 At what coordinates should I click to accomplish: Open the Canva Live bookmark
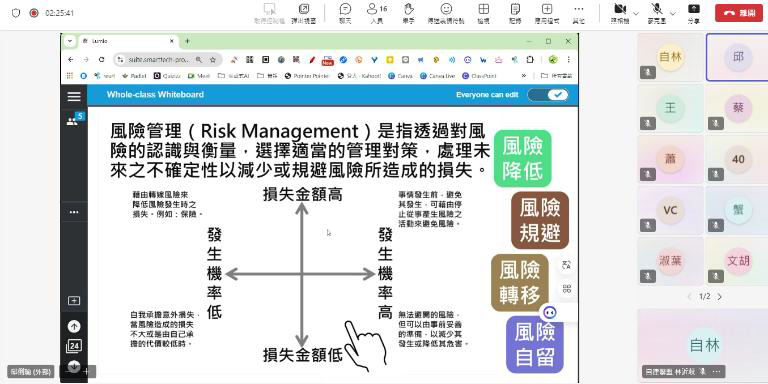click(x=438, y=76)
